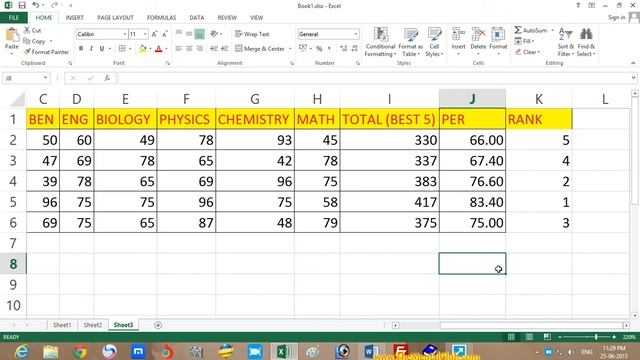Open the Format cells menu

pyautogui.click(x=498, y=41)
